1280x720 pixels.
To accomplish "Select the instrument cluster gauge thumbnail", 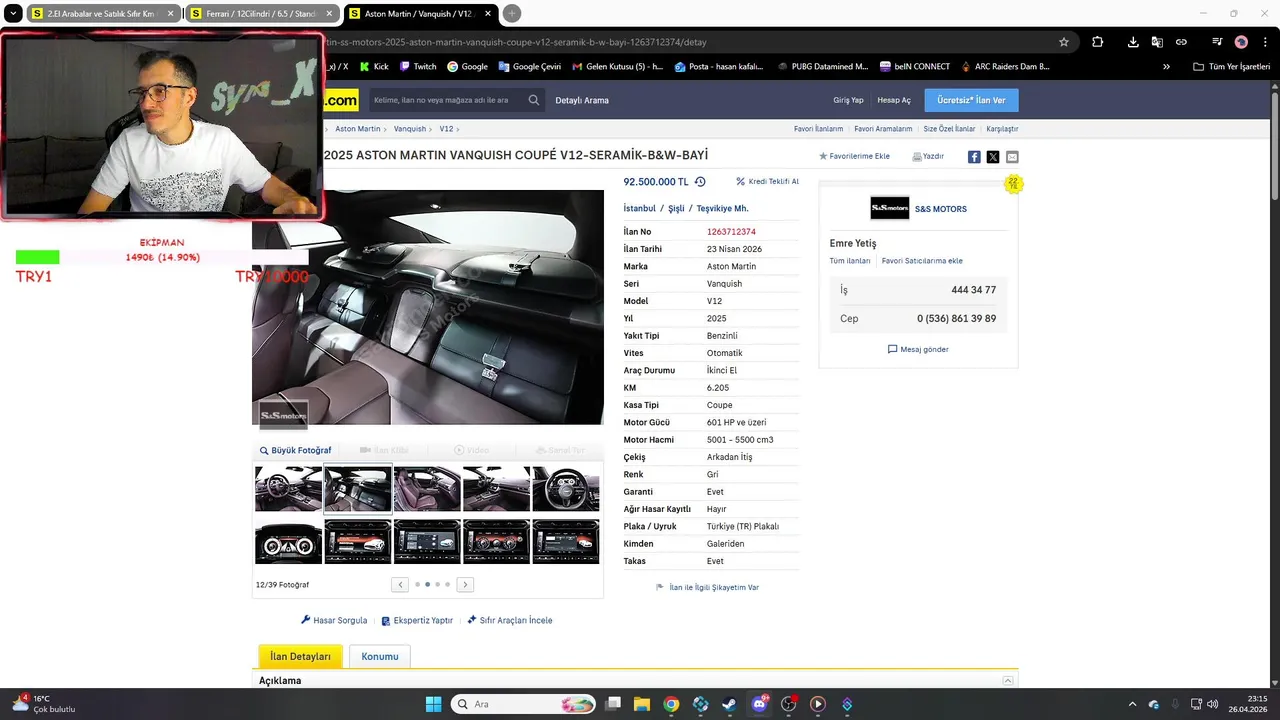I will (288, 541).
